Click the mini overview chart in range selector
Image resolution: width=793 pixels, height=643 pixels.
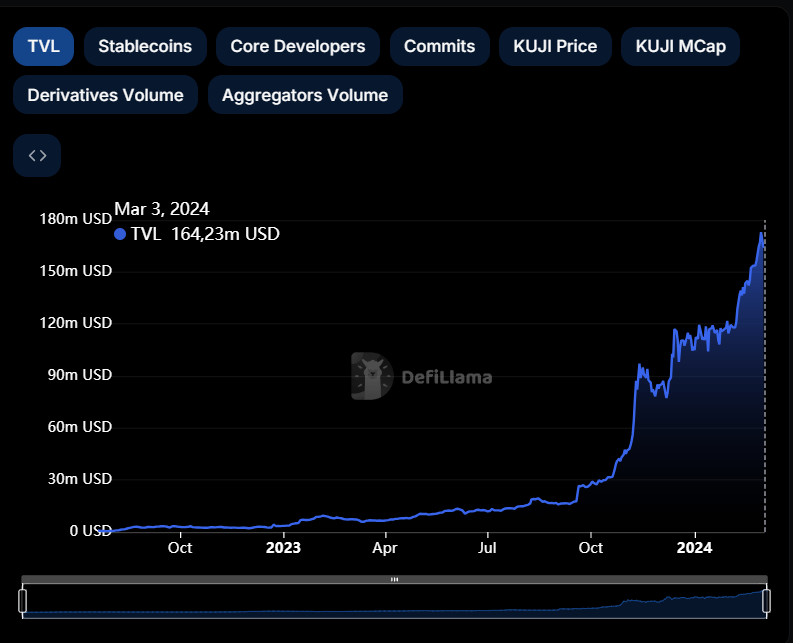[394, 602]
